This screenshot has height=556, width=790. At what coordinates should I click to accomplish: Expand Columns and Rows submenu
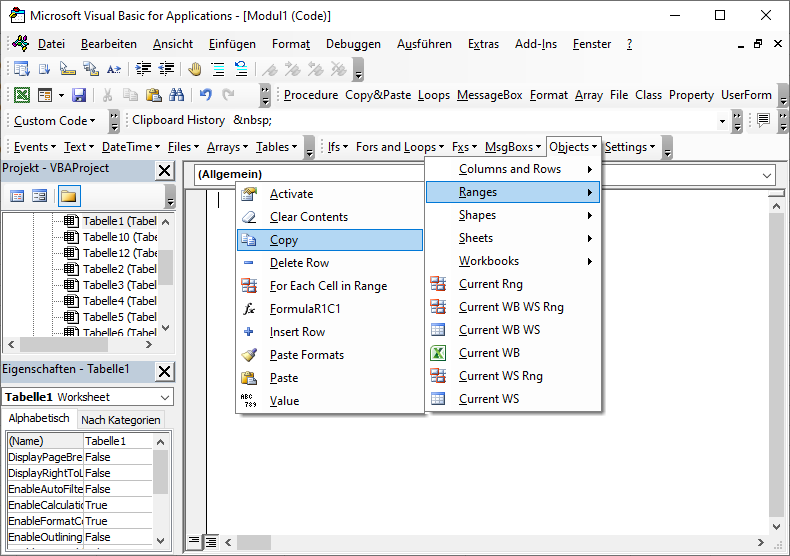coord(513,169)
